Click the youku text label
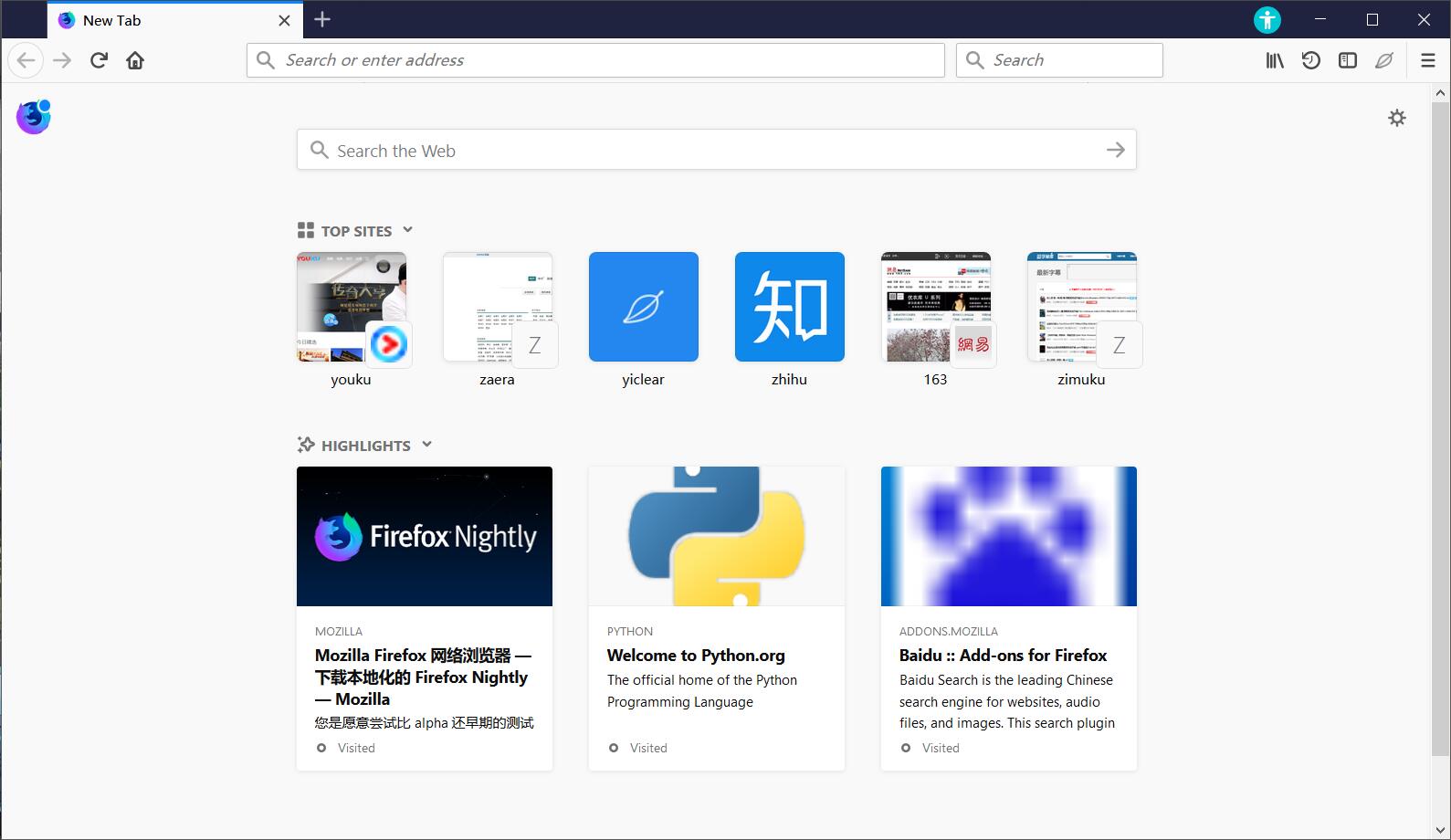This screenshot has width=1451, height=840. [x=351, y=380]
